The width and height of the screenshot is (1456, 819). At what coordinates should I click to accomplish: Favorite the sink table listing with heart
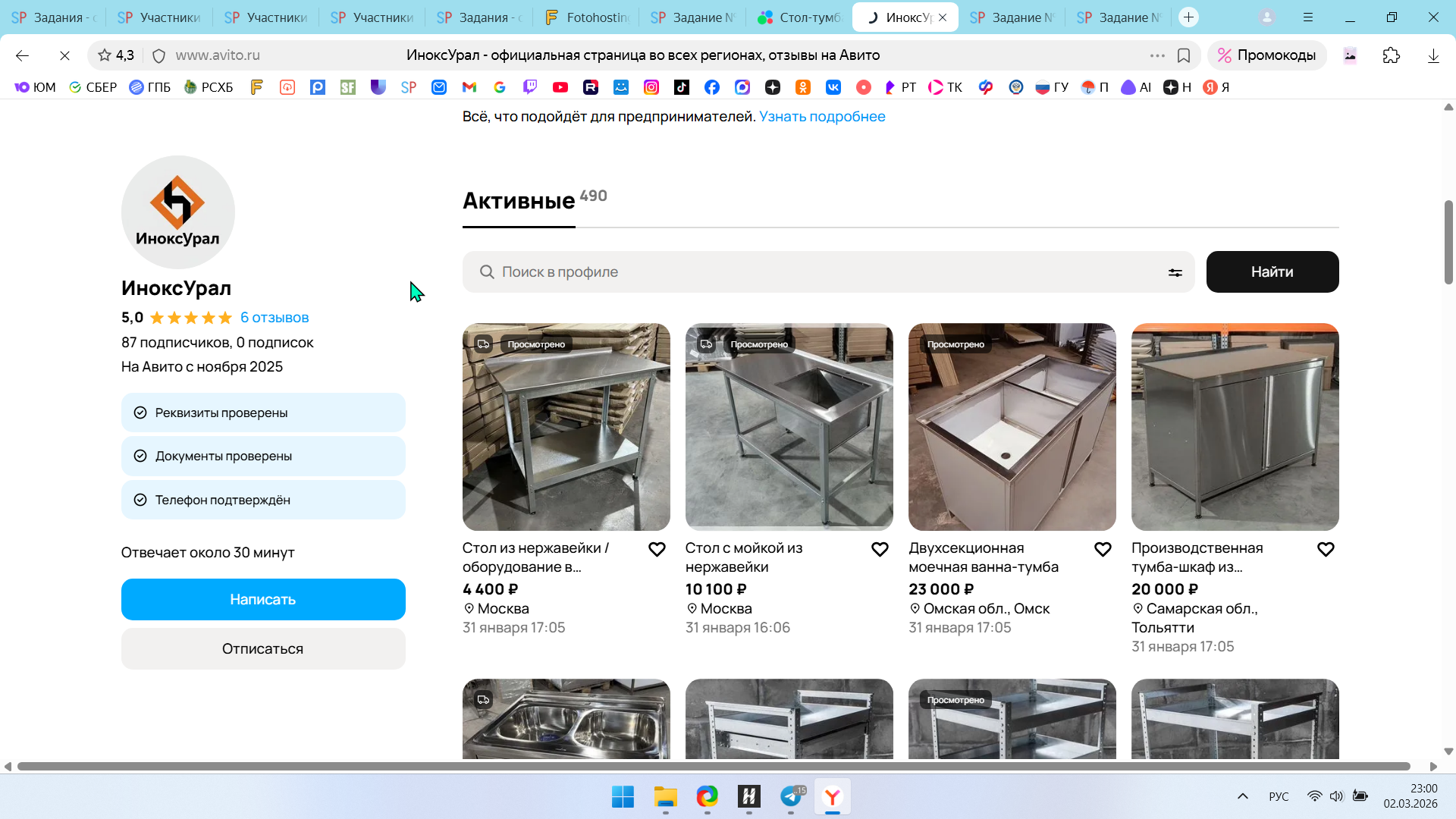(x=880, y=549)
